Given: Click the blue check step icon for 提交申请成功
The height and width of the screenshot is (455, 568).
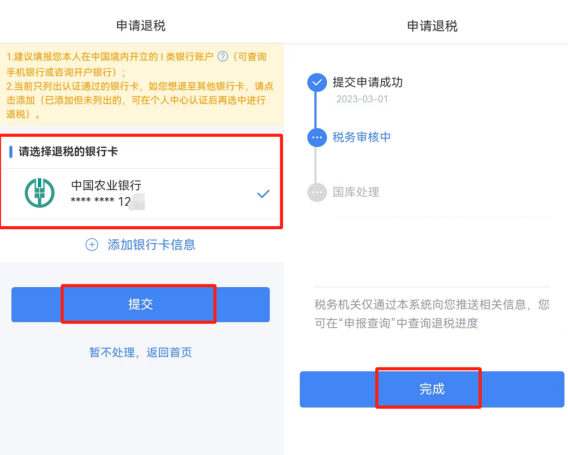Looking at the screenshot, I should click(317, 82).
